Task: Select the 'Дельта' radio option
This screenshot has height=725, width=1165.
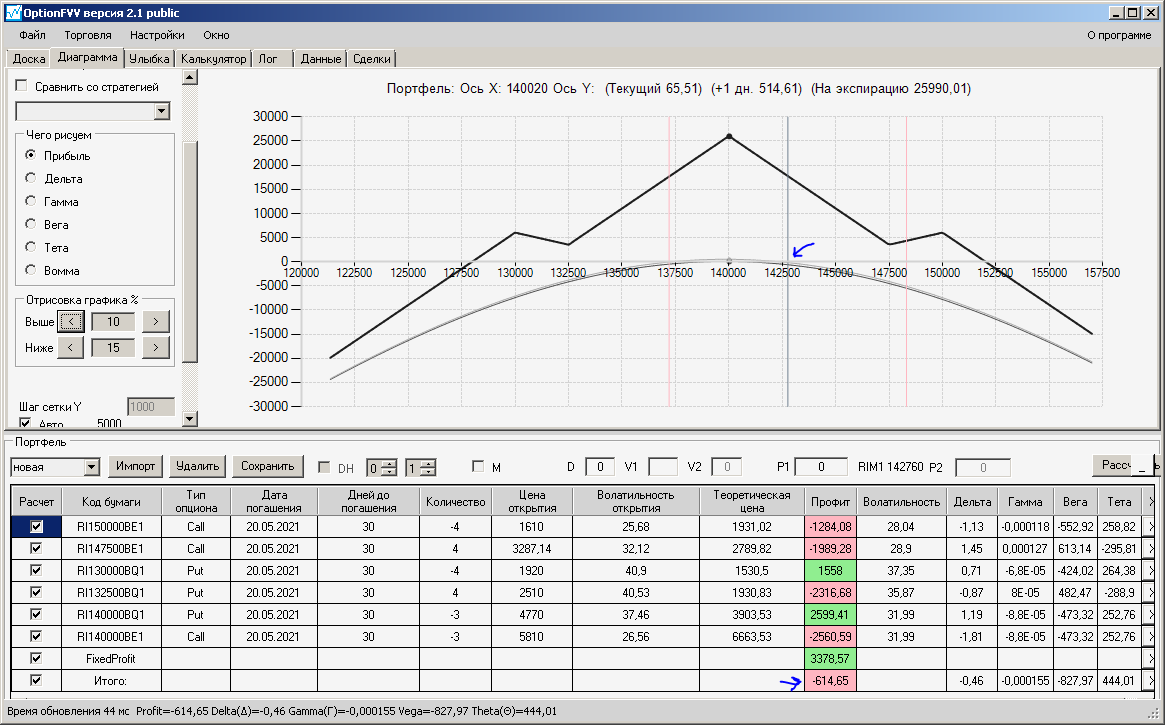Action: [x=30, y=178]
